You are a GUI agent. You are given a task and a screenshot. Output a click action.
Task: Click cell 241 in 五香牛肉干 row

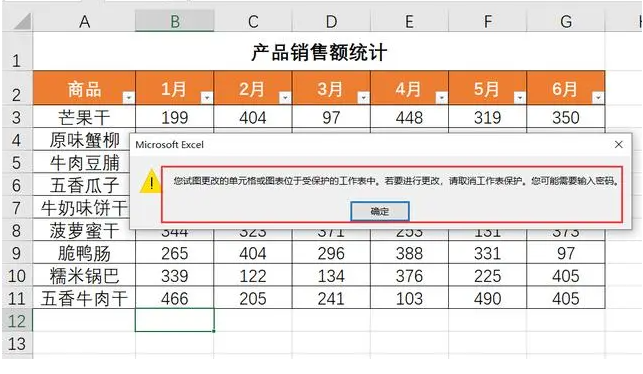[331, 298]
